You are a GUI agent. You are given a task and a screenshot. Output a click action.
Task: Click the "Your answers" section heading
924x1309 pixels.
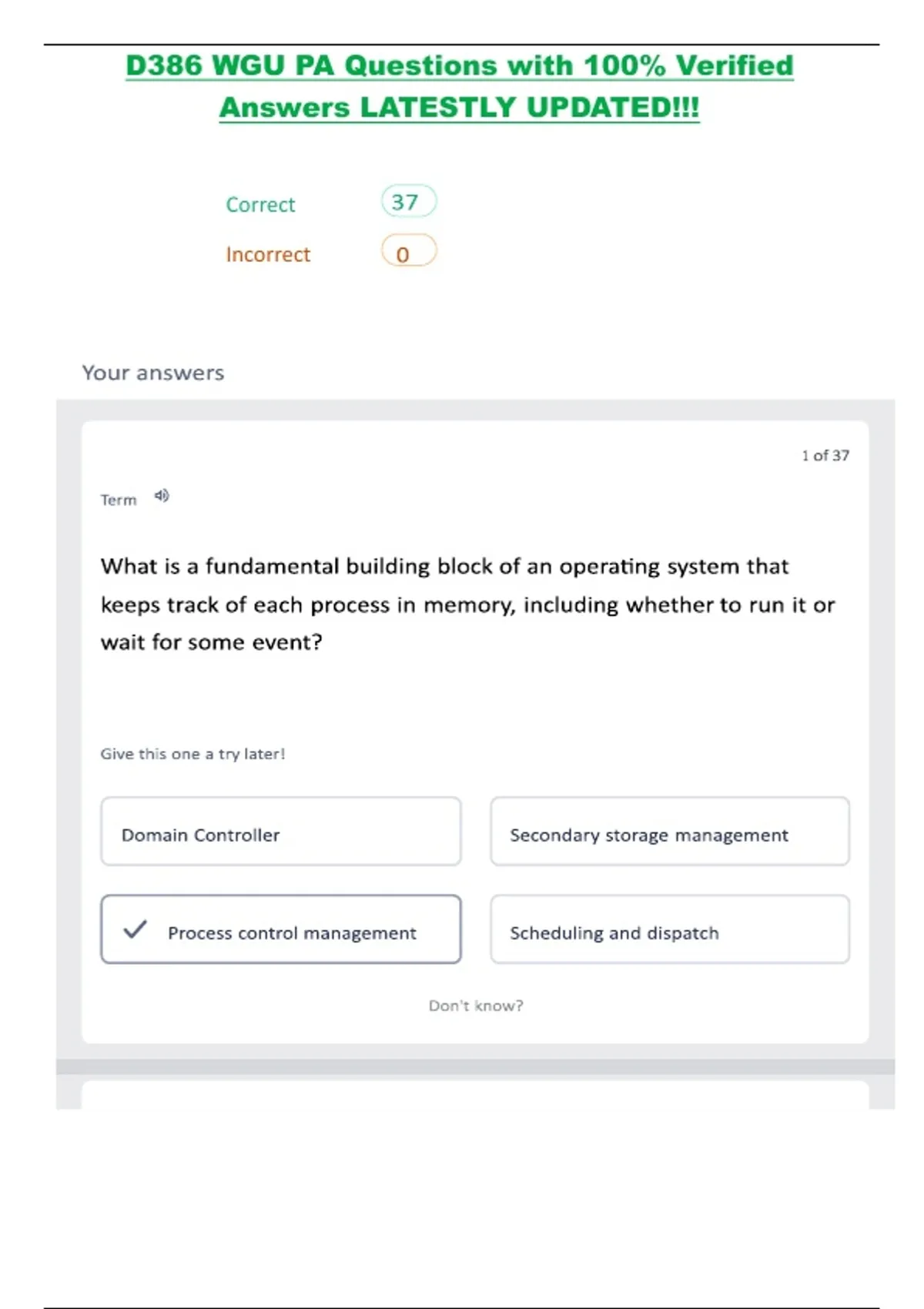coord(153,373)
